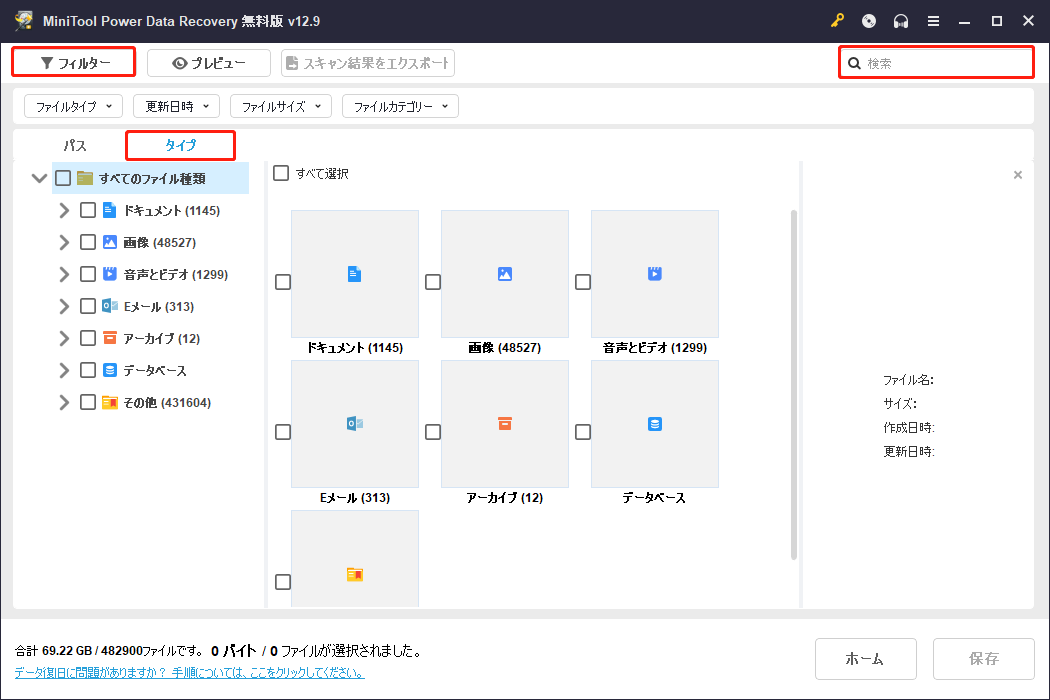The height and width of the screenshot is (700, 1050).
Task: Click the アーカイブ tree archive icon
Action: pyautogui.click(x=109, y=338)
